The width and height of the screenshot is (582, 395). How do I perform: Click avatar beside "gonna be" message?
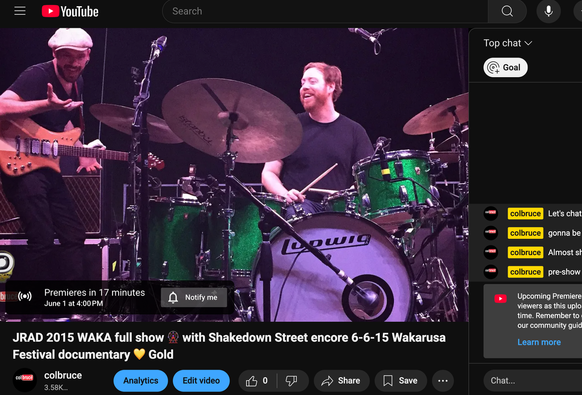tap(491, 233)
